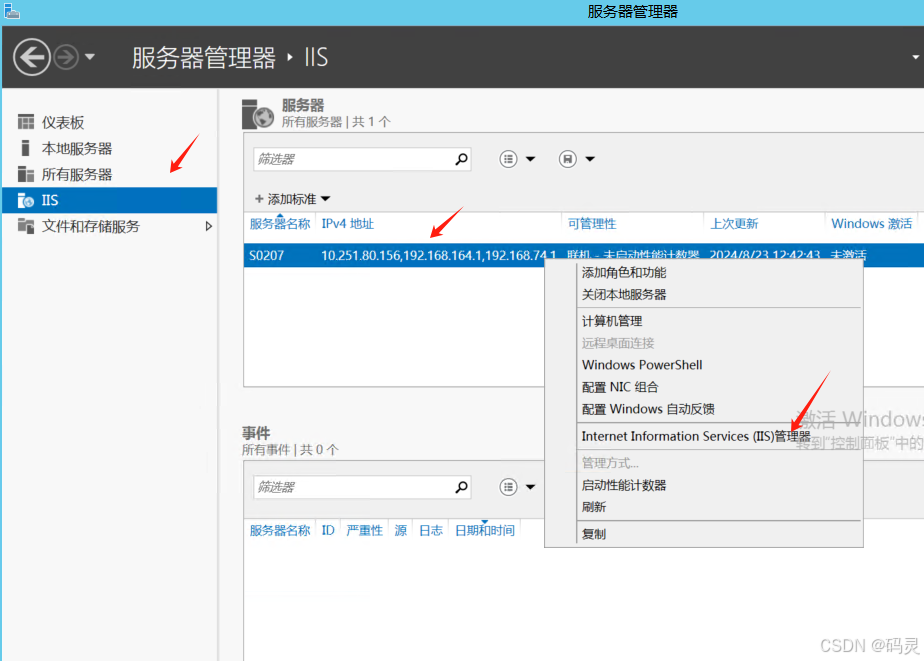The image size is (924, 661).
Task: Open the navigation history dropdown arrow
Action: click(x=90, y=57)
